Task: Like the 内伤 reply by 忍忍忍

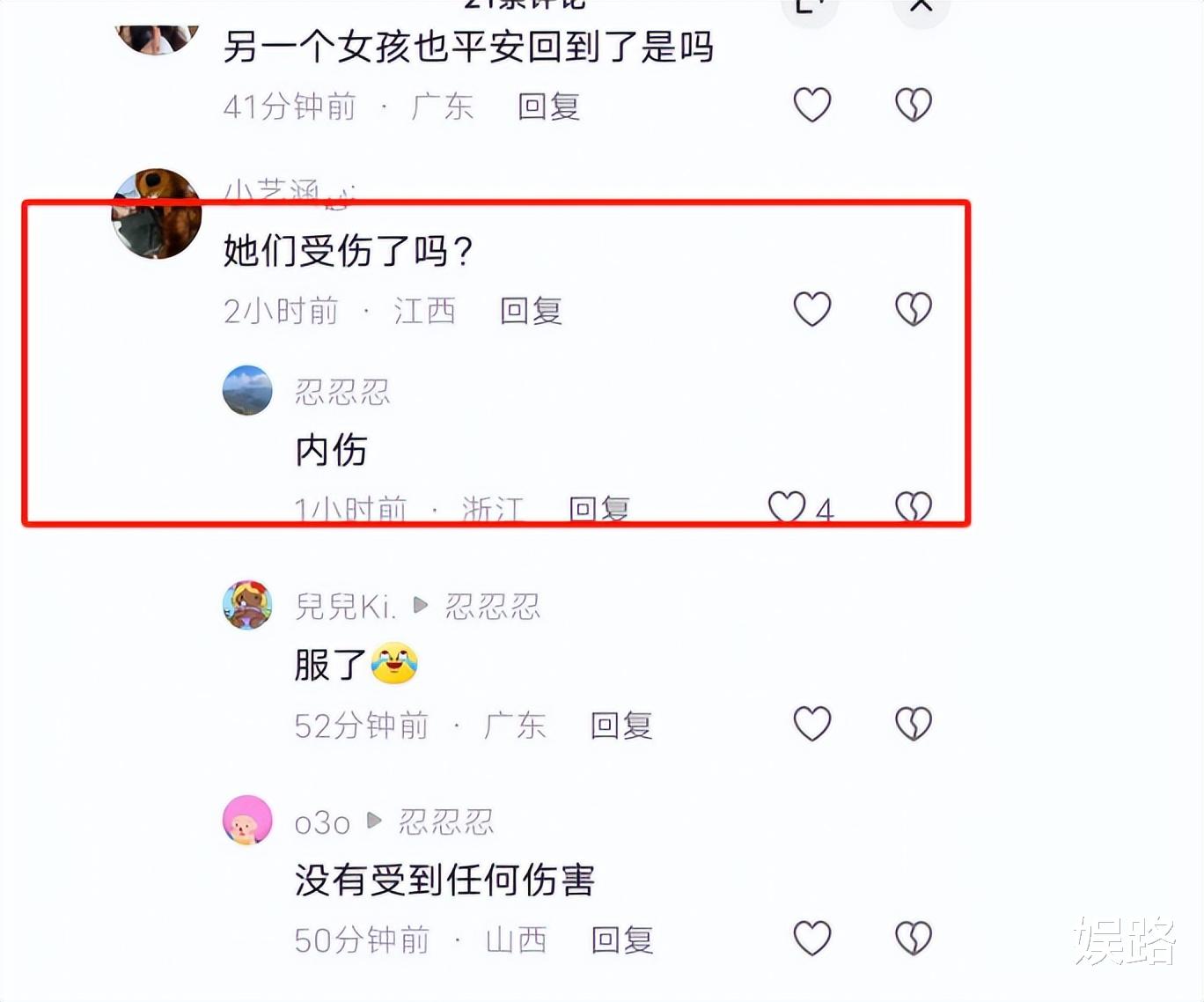Action: click(x=787, y=507)
